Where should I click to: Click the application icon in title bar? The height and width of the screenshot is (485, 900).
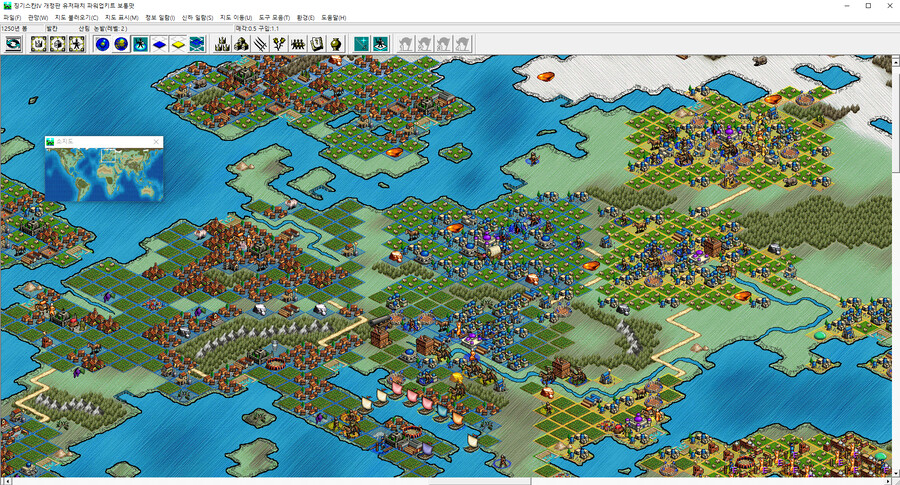pos(7,6)
